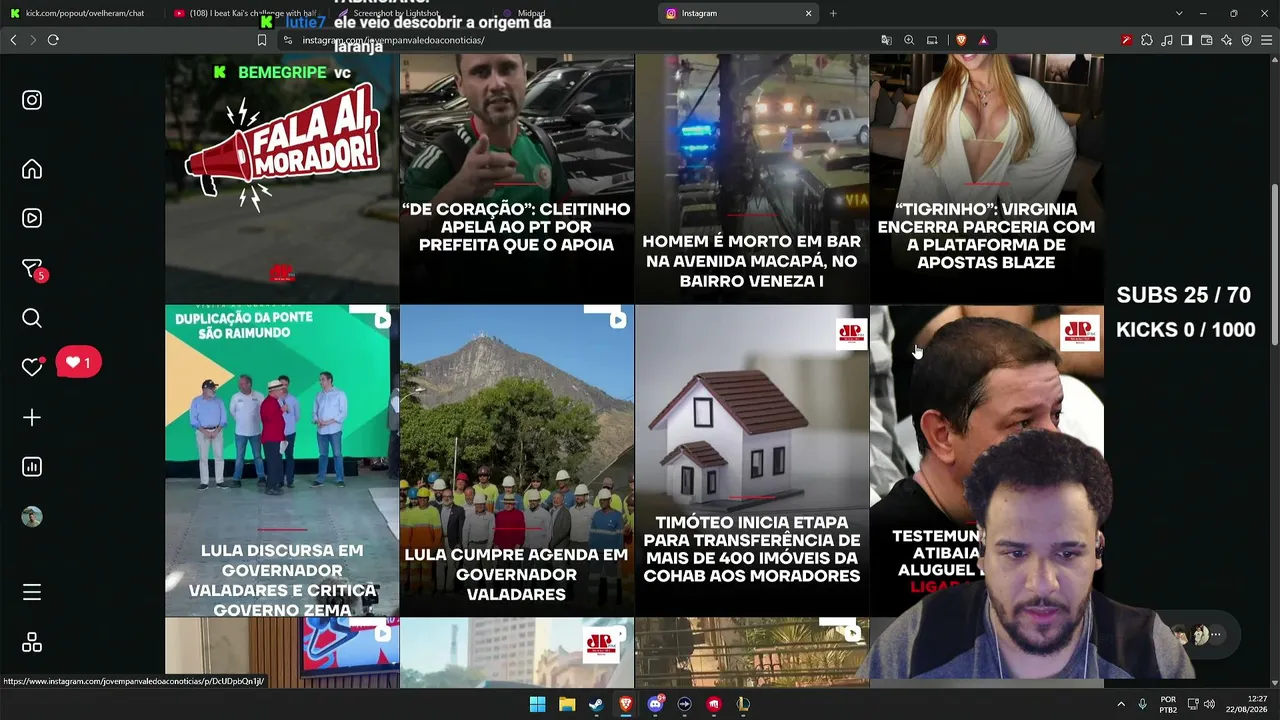Close the Instagram browser tab
1280x720 pixels.
808,13
